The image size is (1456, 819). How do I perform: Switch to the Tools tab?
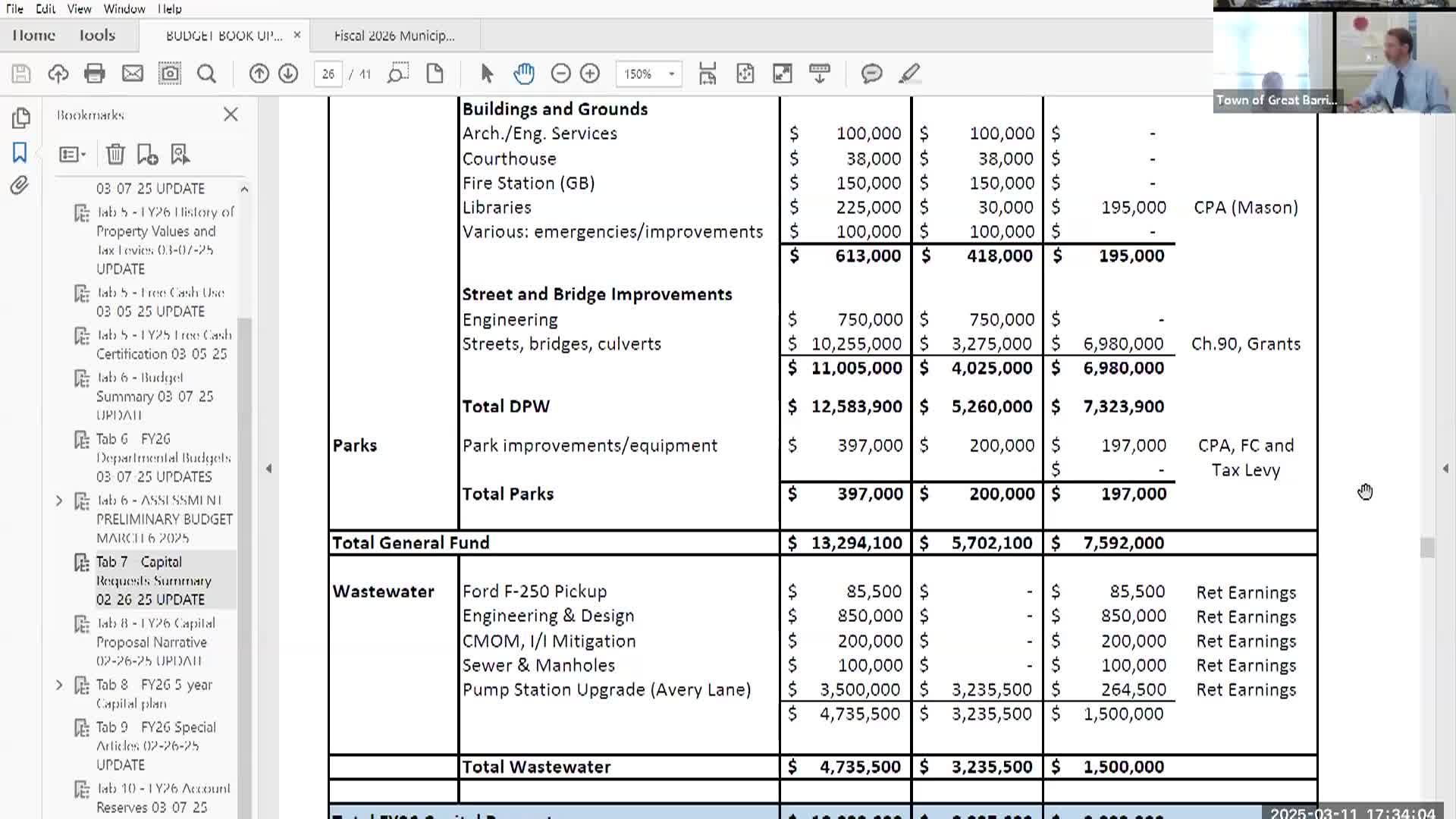click(97, 36)
